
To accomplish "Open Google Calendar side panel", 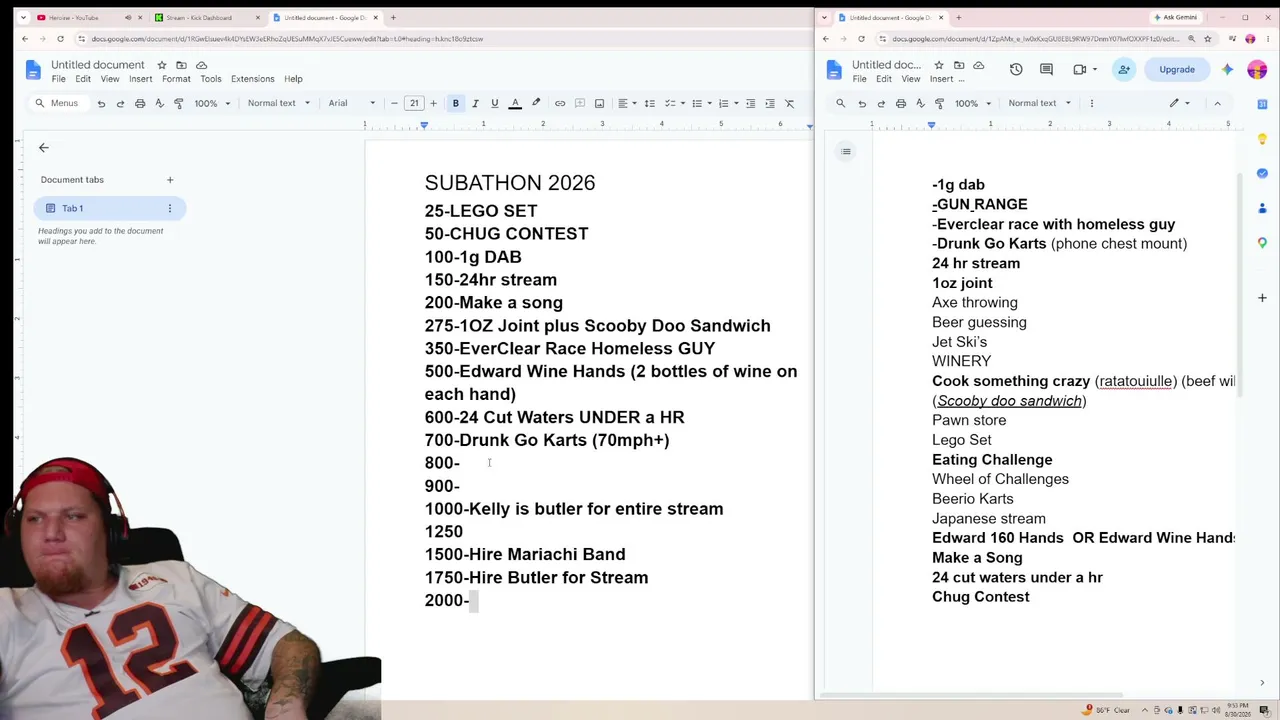I will point(1262,103).
